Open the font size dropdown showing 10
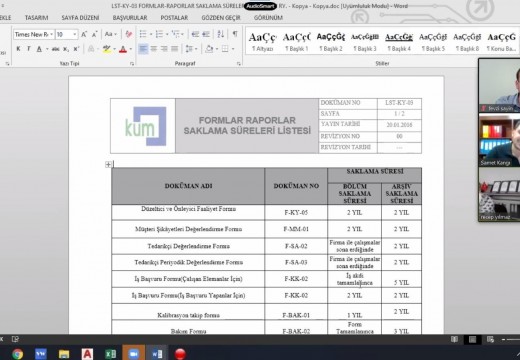This screenshot has width=520, height=360. [66, 34]
